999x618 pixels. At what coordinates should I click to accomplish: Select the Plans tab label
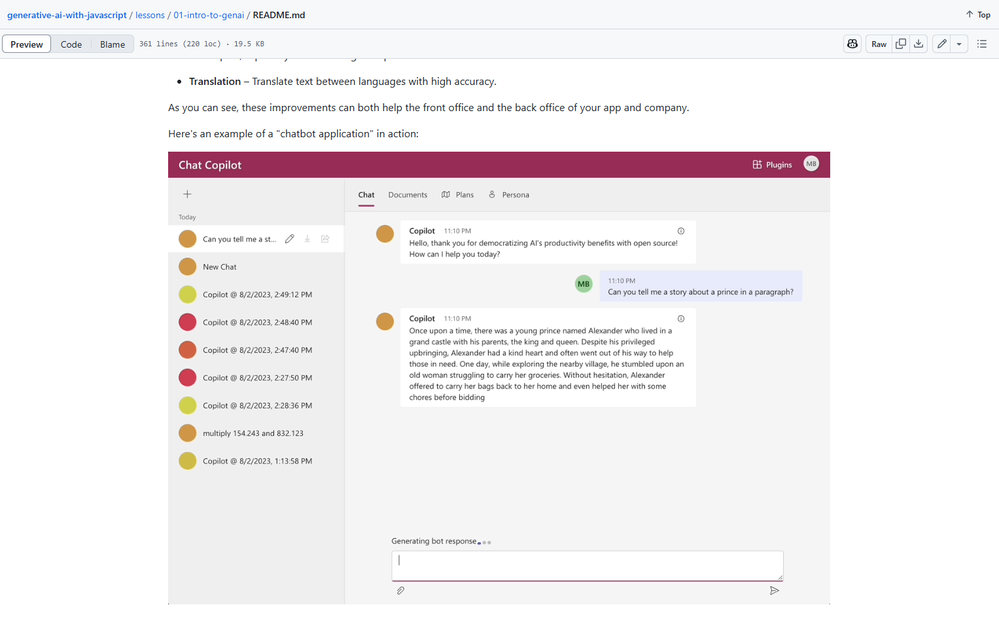(x=464, y=195)
